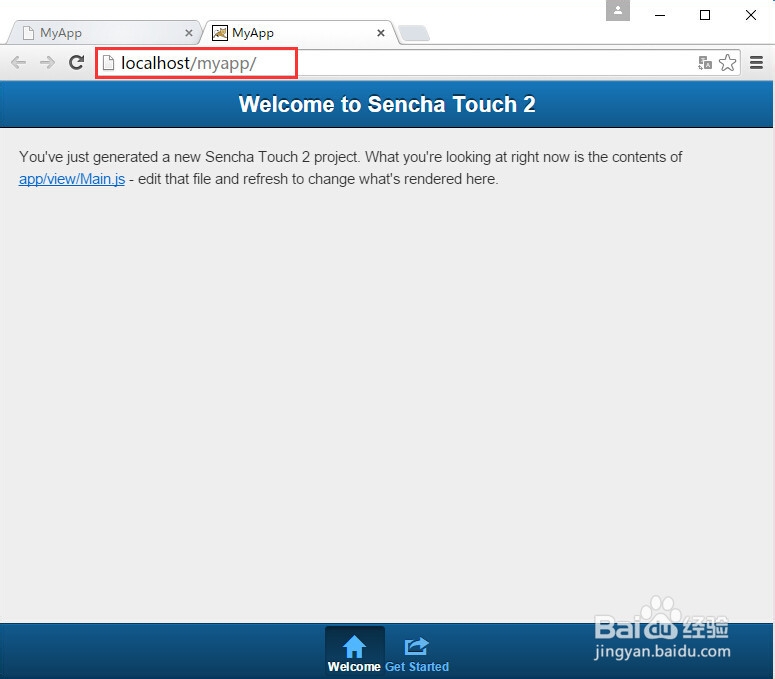Image resolution: width=775 pixels, height=679 pixels.
Task: Select the second MyApp tab with favicon
Action: [x=298, y=33]
